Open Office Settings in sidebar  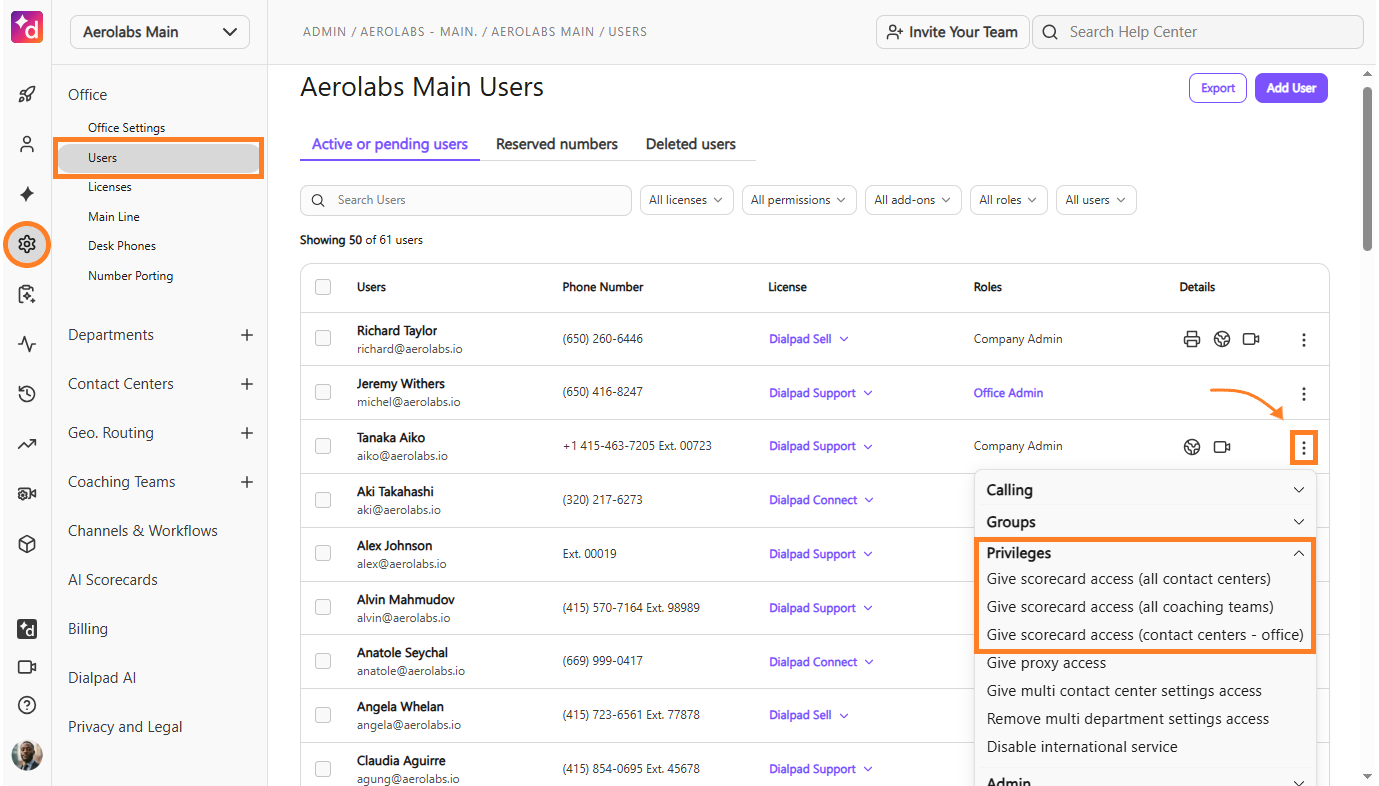point(127,128)
